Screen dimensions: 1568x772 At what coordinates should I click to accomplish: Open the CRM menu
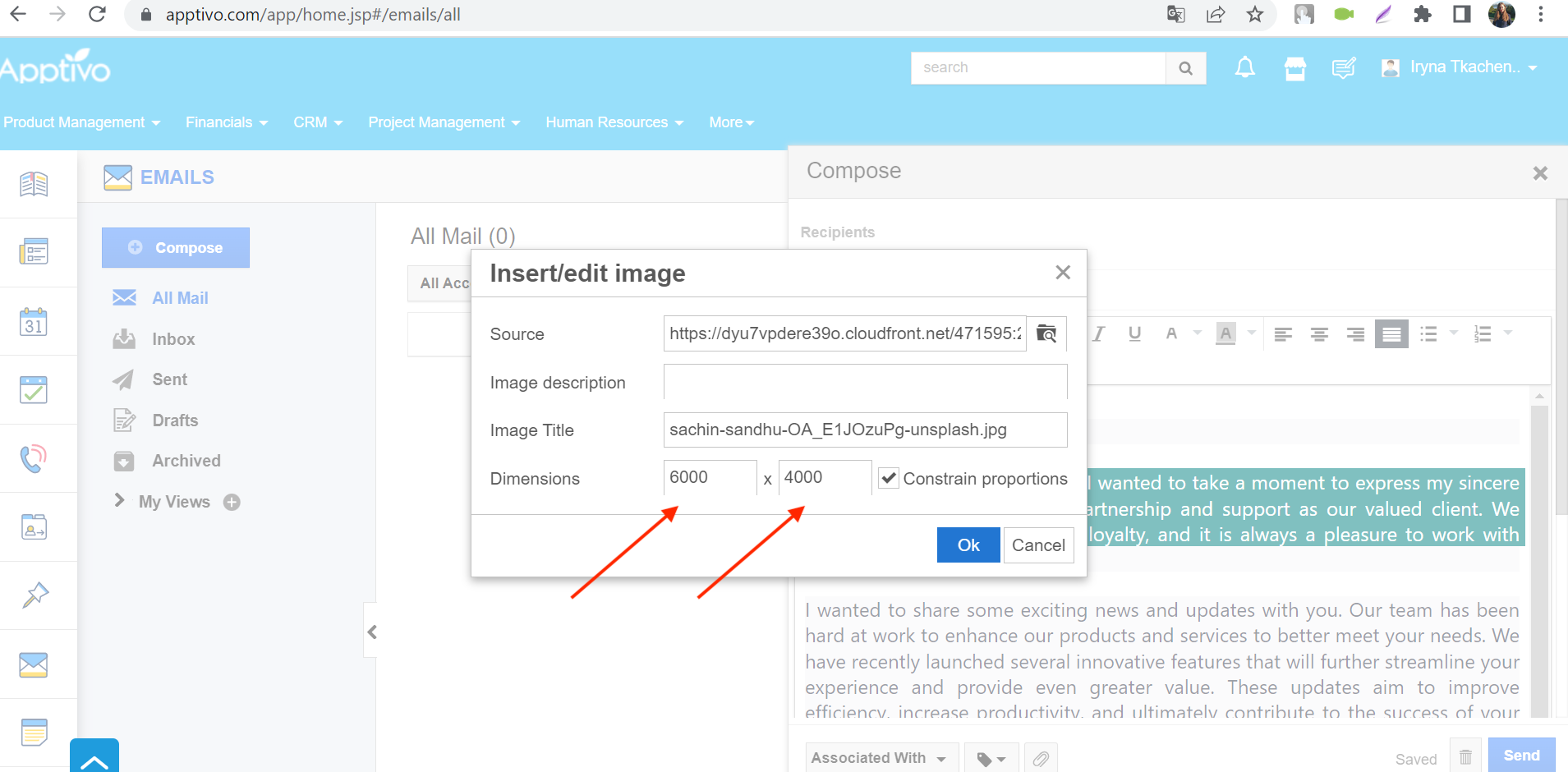[318, 122]
